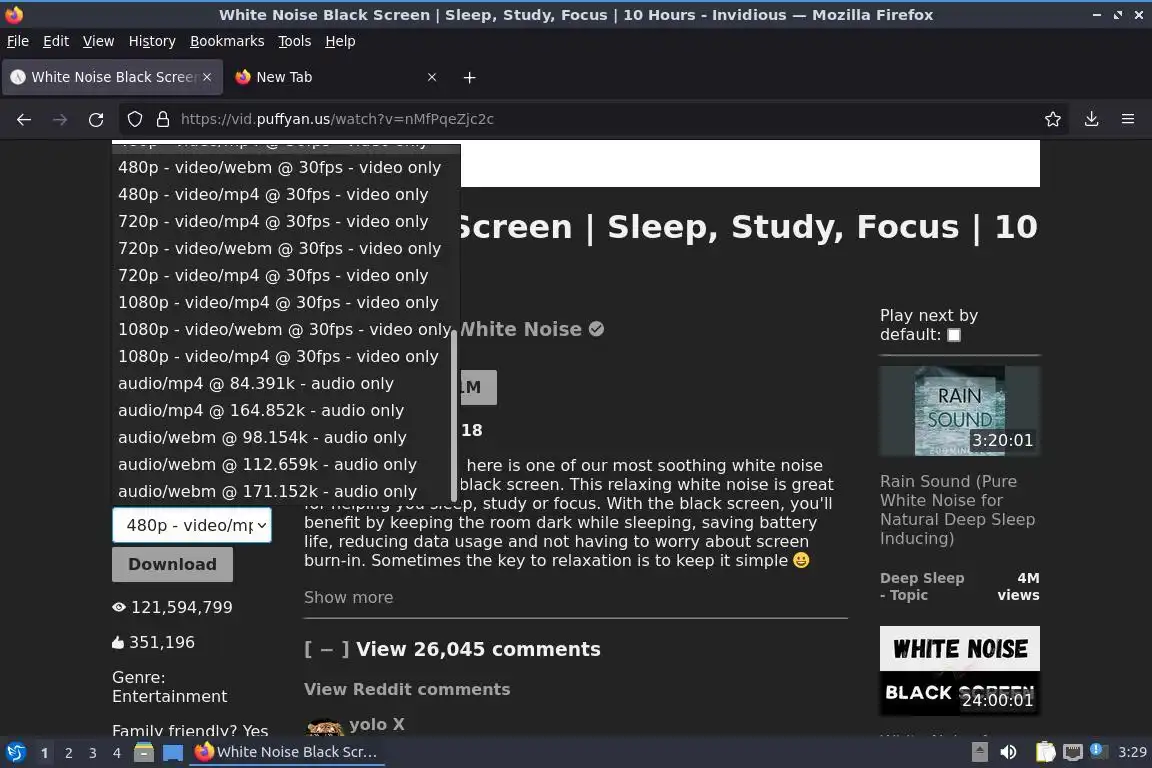Select 720p video/webm 30fps video only
The height and width of the screenshot is (768, 1152).
pyautogui.click(x=279, y=248)
